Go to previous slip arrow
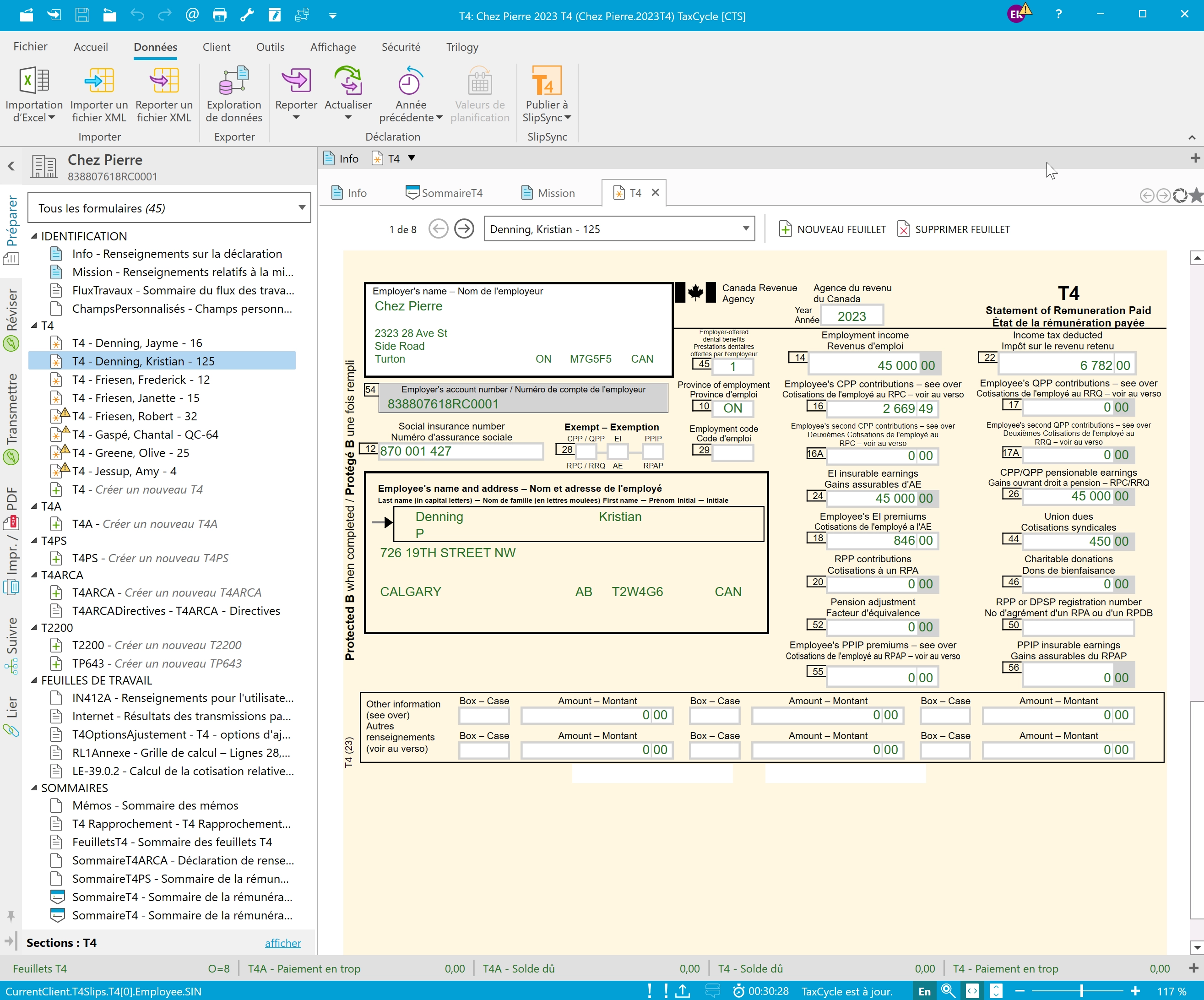This screenshot has width=1204, height=1000. pyautogui.click(x=439, y=229)
